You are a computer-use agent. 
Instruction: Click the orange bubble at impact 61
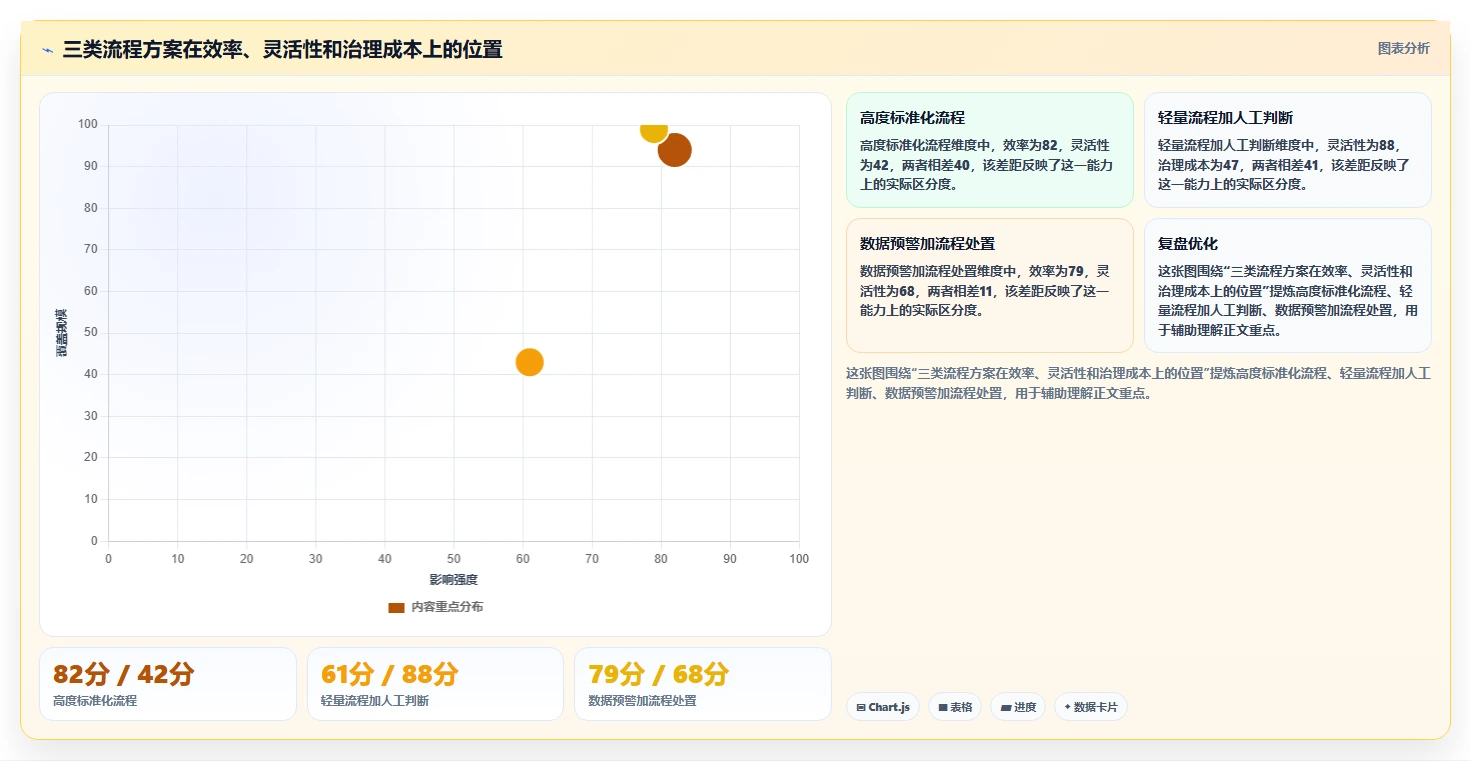[530, 362]
